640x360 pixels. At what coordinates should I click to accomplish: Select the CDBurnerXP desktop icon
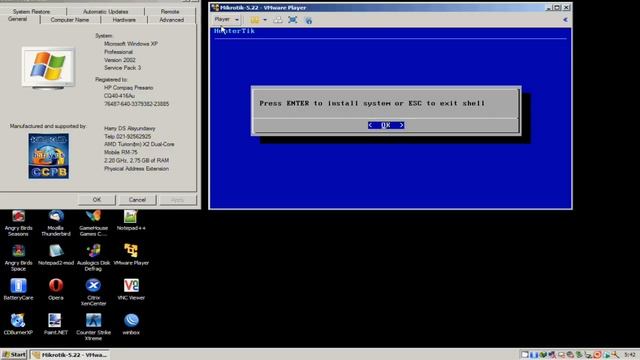(18, 324)
